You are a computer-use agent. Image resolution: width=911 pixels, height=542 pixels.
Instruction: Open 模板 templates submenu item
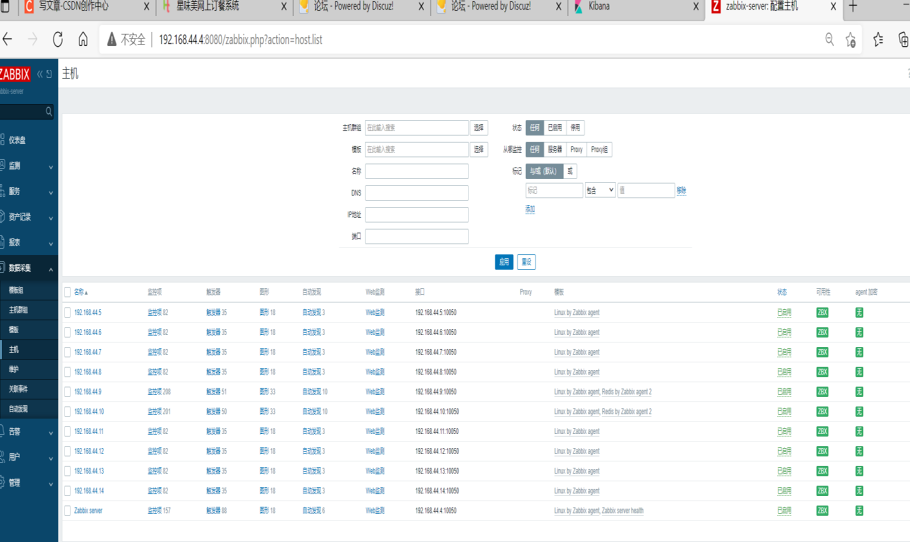pos(14,329)
